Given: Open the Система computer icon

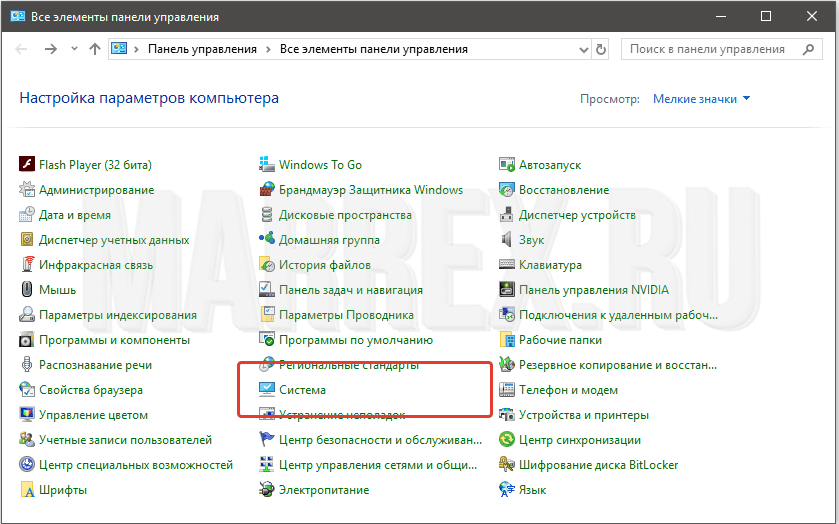Looking at the screenshot, I should [266, 389].
